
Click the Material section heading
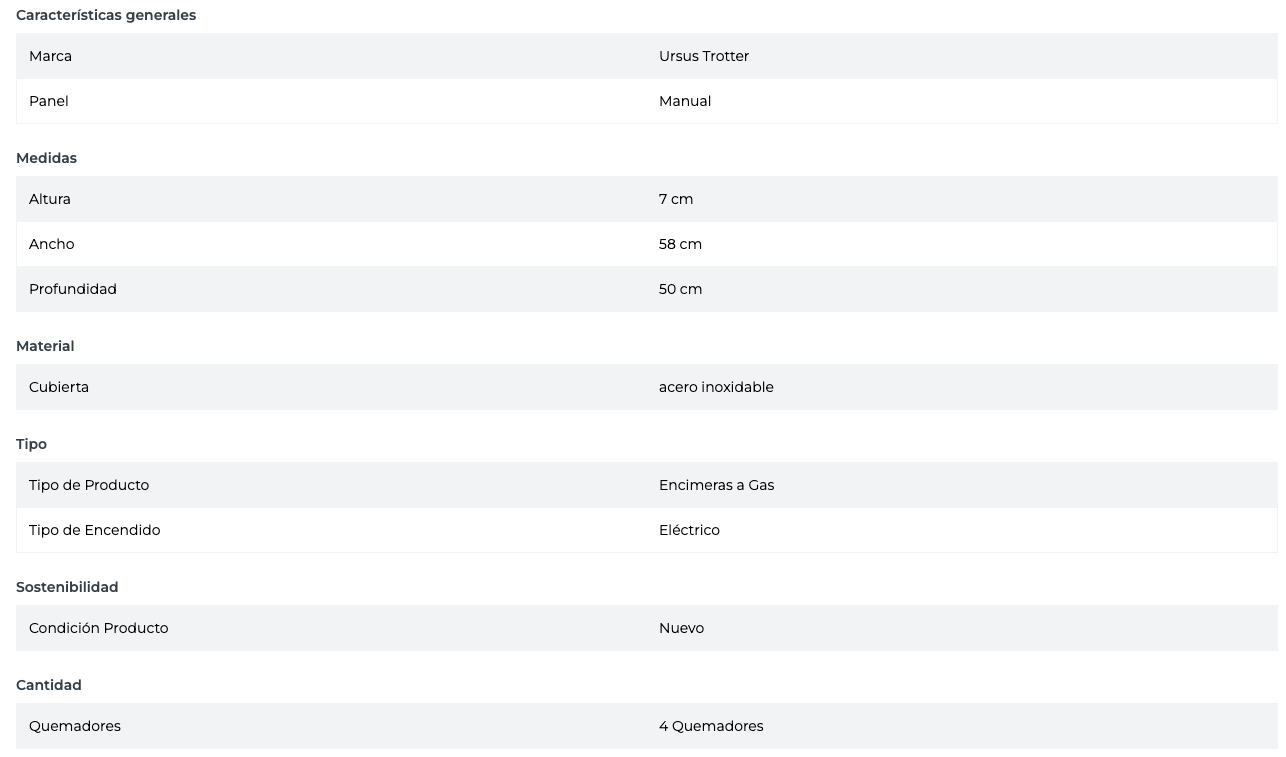[45, 346]
